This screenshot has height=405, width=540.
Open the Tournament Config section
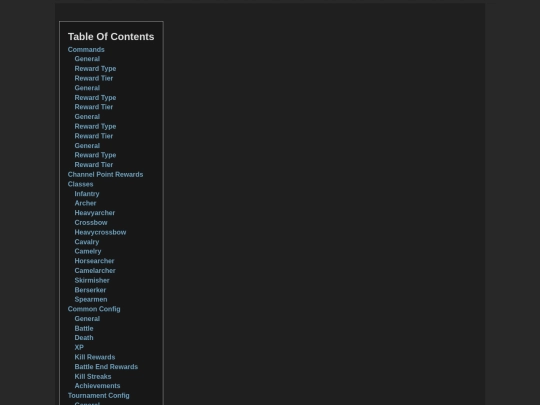99,396
